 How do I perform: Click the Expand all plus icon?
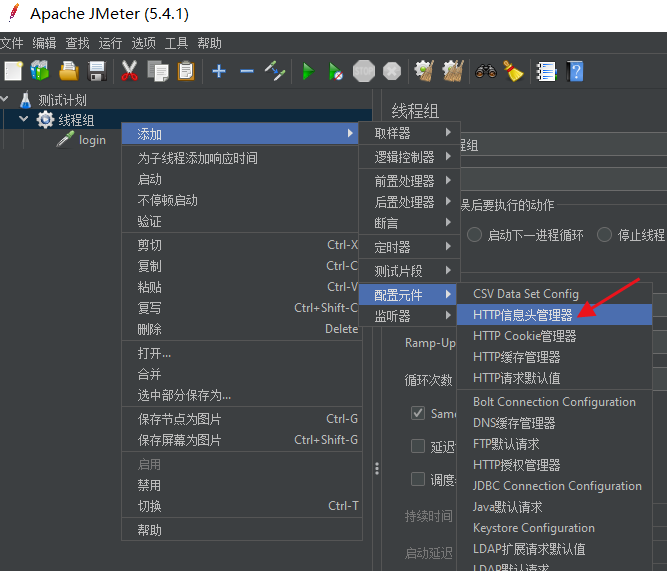pyautogui.click(x=219, y=71)
